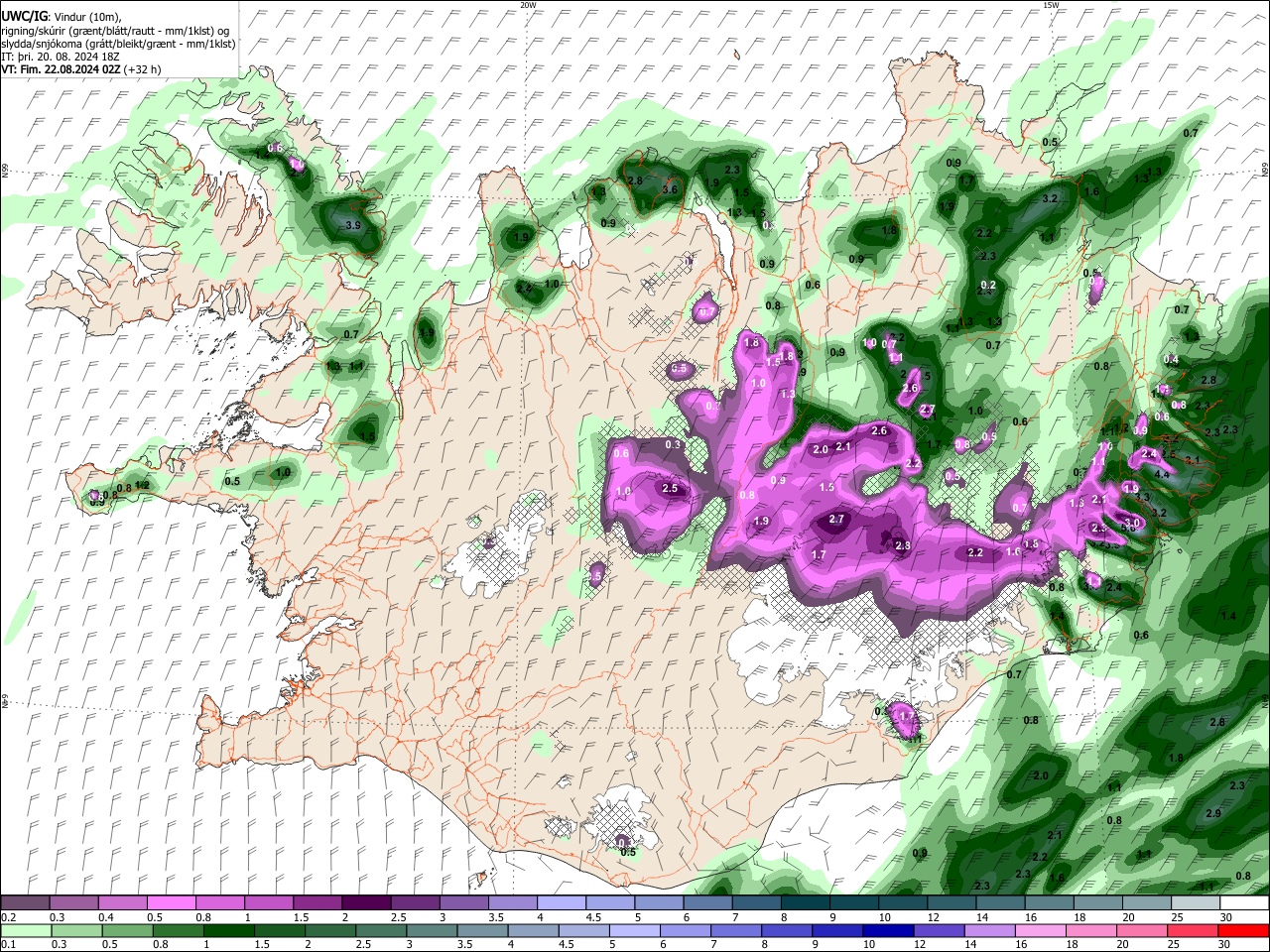The height and width of the screenshot is (952, 1270).
Task: Select upper scale swatch starting at 1.5
Action: (317, 903)
